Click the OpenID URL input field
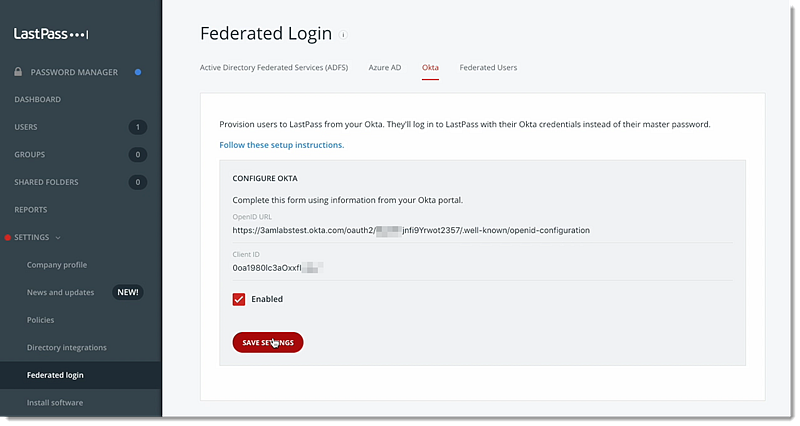Viewport: 800px width, 426px height. point(482,230)
